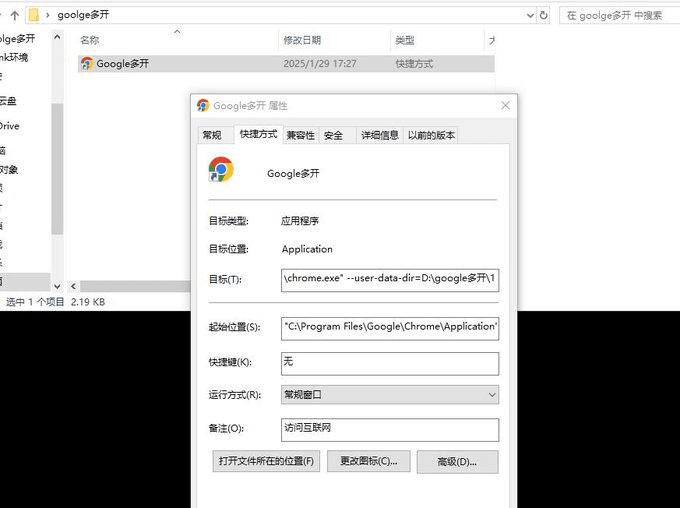Expand the address bar history dropdown
Screen dimensions: 680x508
[526, 15]
